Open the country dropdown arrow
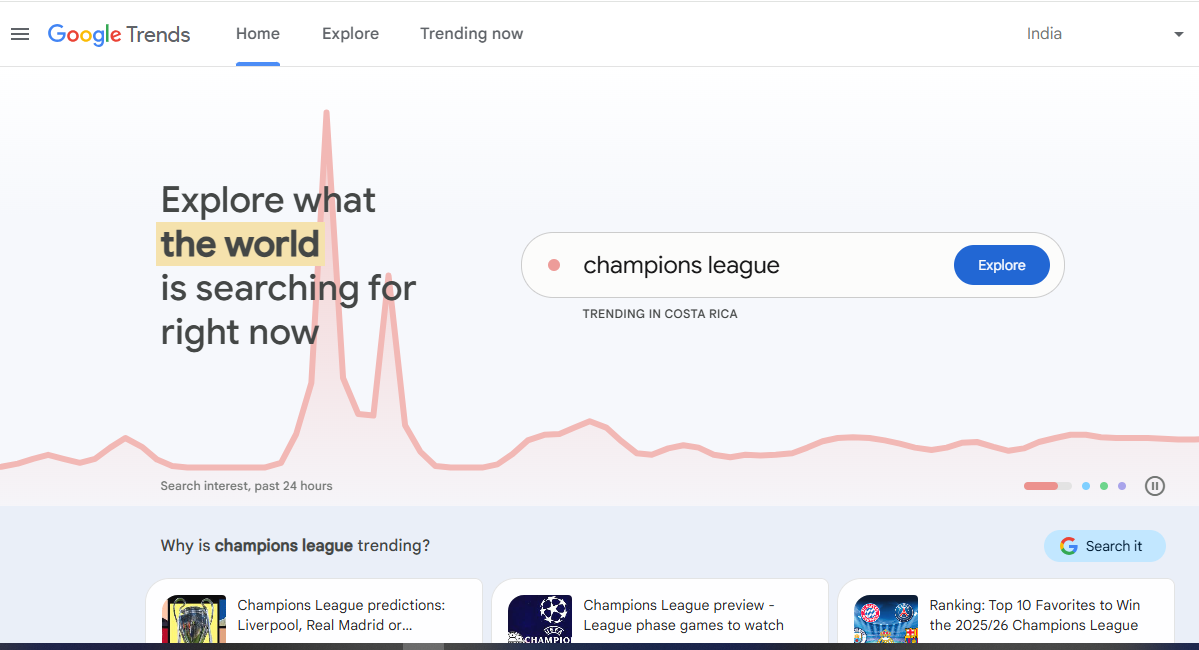 point(1179,33)
